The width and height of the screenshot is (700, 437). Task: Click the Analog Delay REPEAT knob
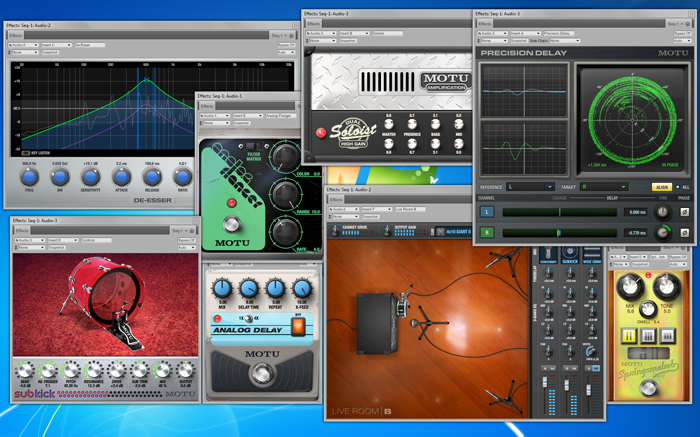[x=275, y=289]
